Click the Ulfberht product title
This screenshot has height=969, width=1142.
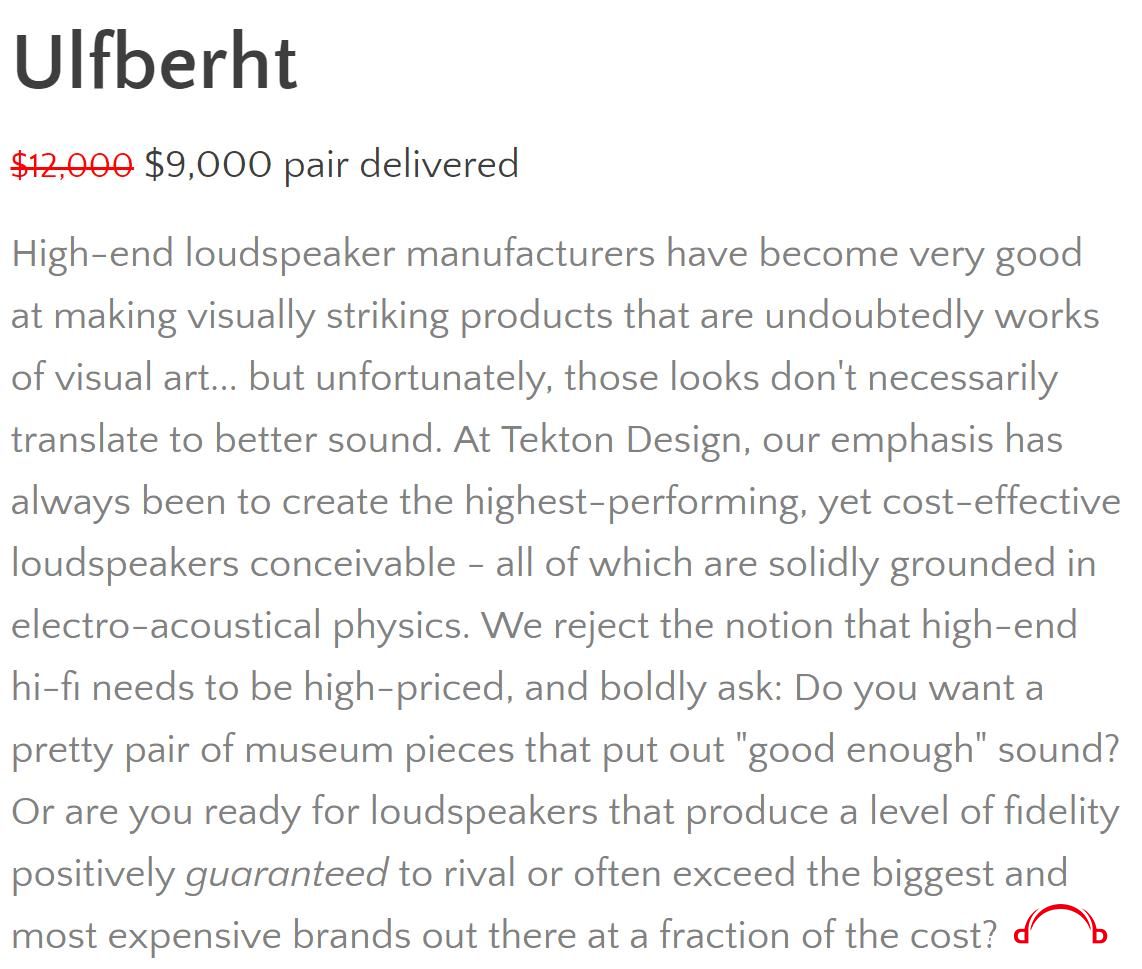tap(155, 63)
